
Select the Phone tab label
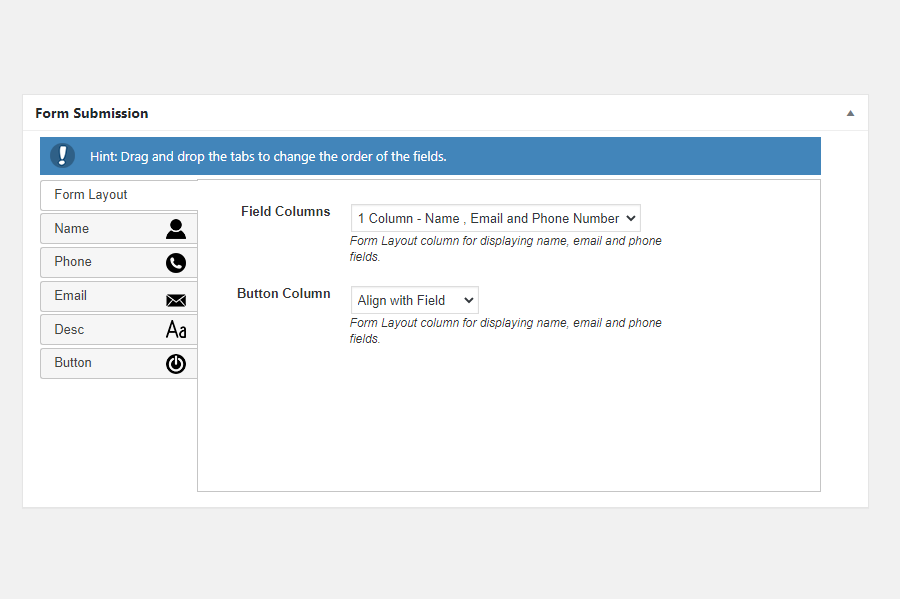click(72, 262)
